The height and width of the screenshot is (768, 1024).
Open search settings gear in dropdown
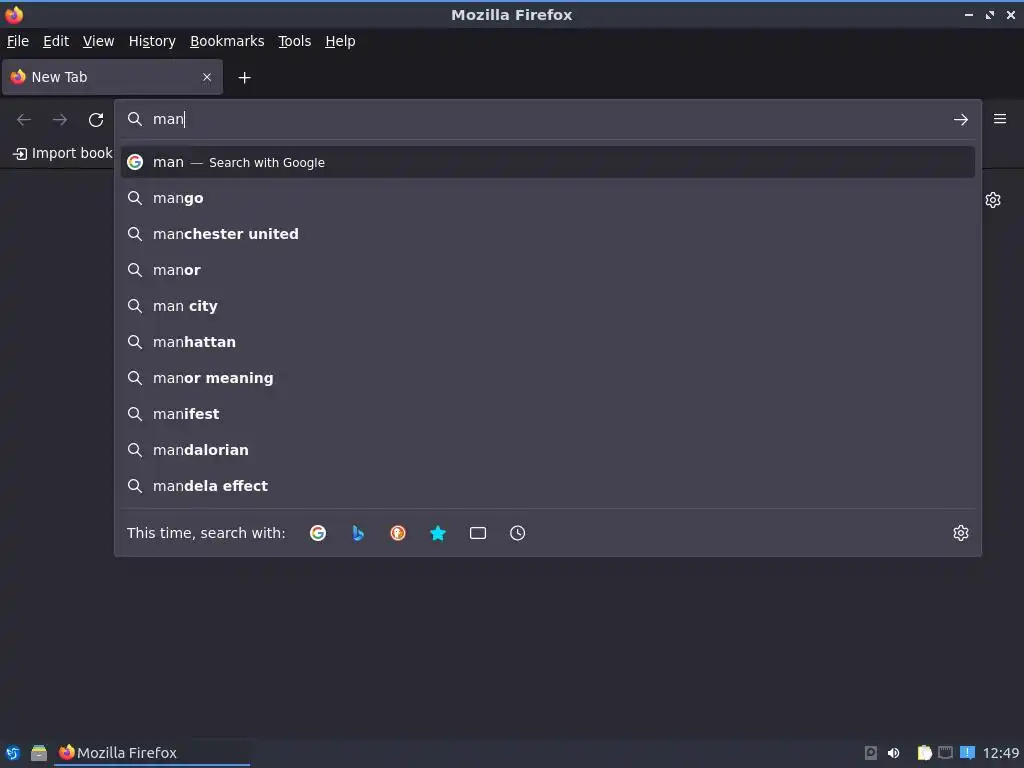[x=960, y=533]
